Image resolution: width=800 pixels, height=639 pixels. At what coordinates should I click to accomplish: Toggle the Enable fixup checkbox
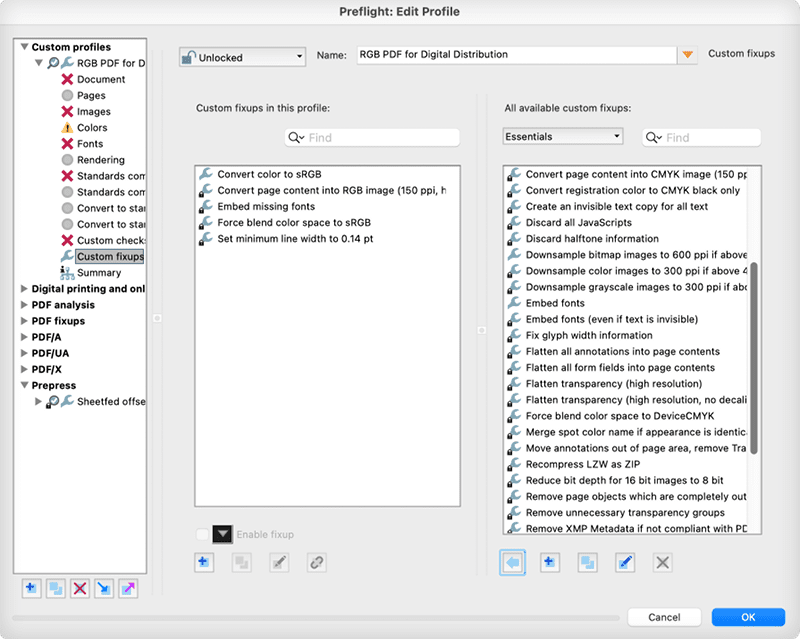[203, 535]
